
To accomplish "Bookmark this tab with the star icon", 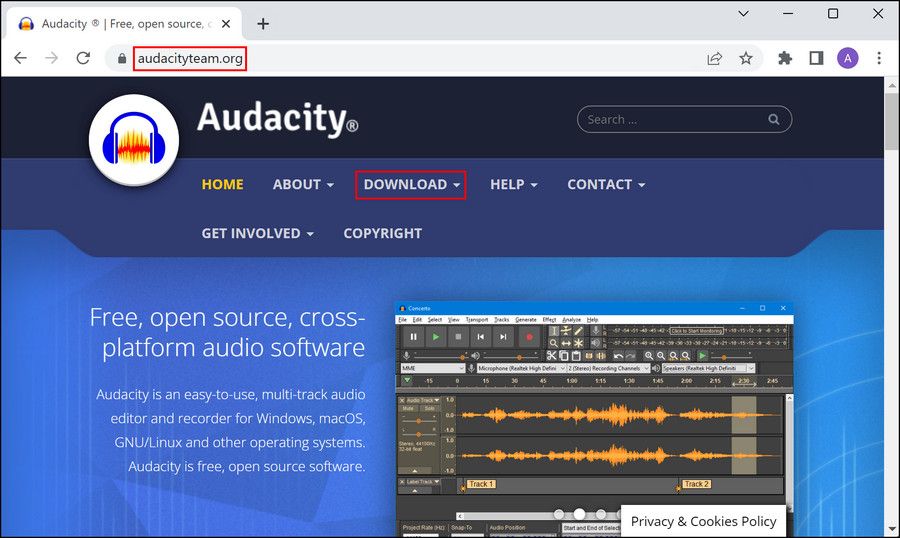I will [746, 58].
